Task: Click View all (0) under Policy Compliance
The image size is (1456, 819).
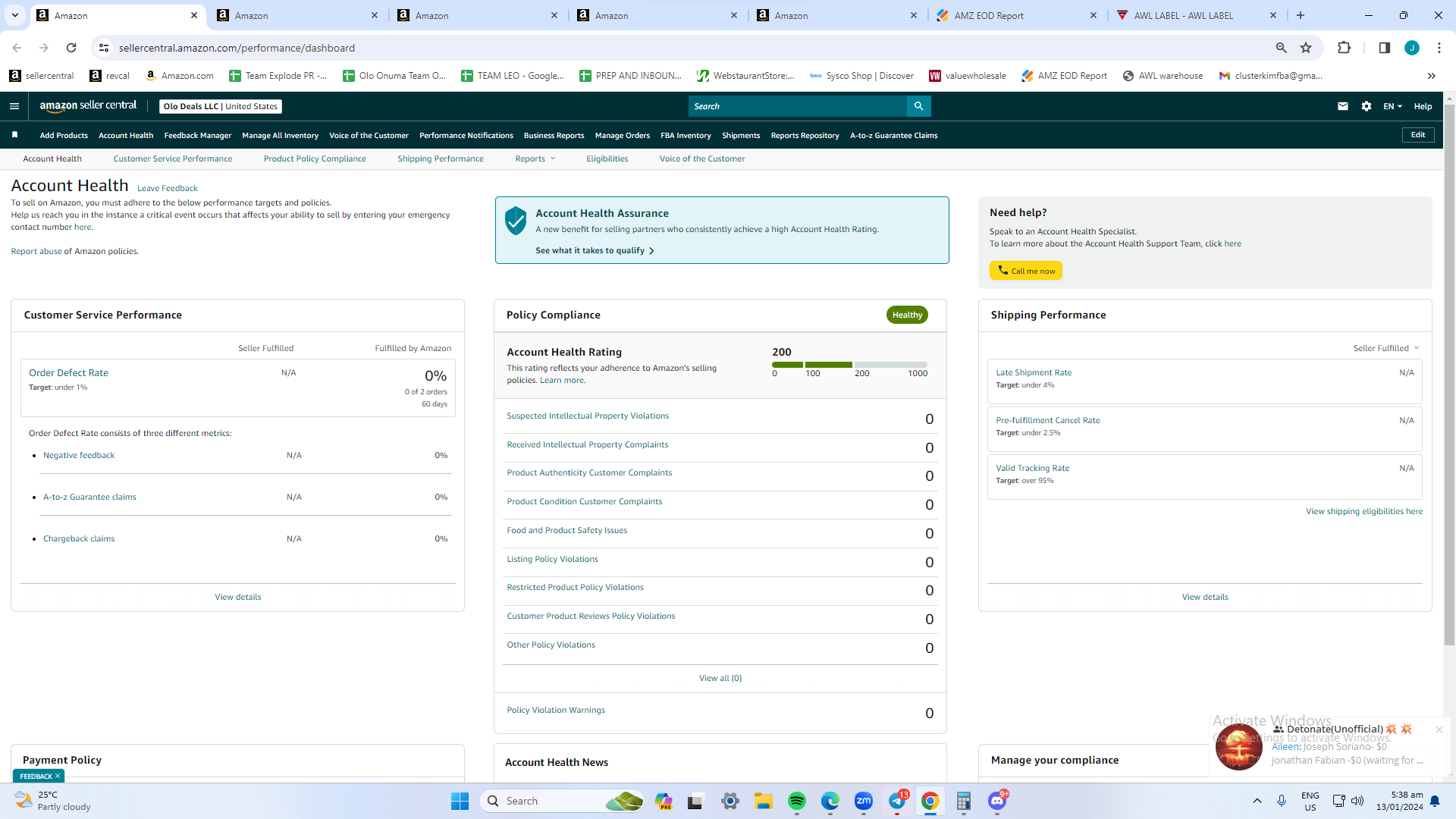Action: point(720,678)
